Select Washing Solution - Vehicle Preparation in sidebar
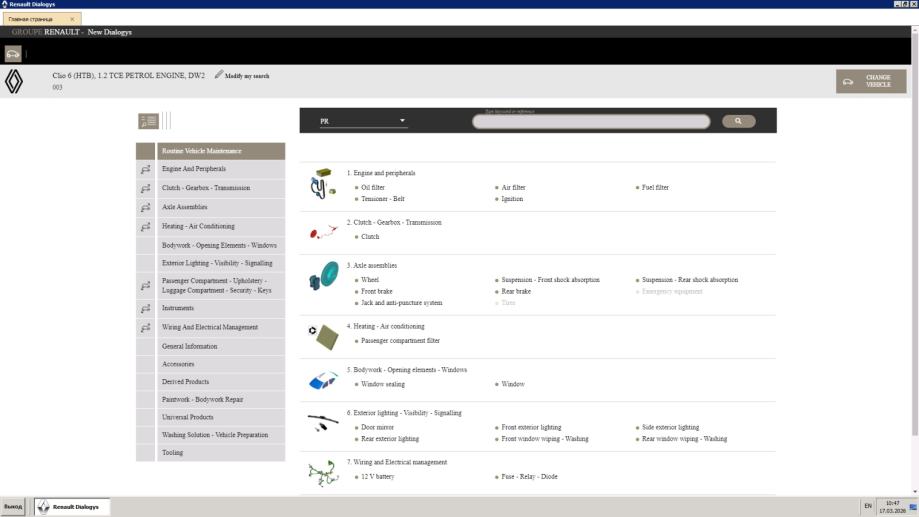919x517 pixels. [x=221, y=435]
